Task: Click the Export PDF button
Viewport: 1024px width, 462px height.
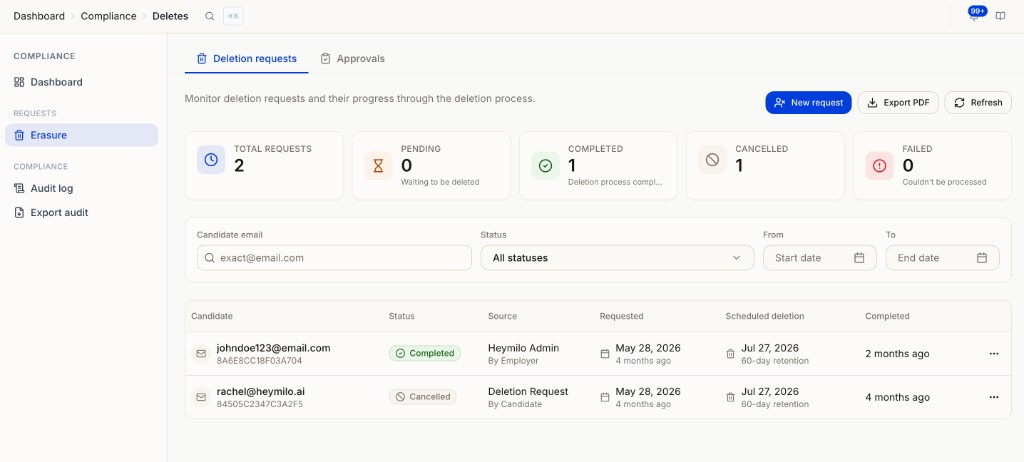Action: pyautogui.click(x=898, y=103)
